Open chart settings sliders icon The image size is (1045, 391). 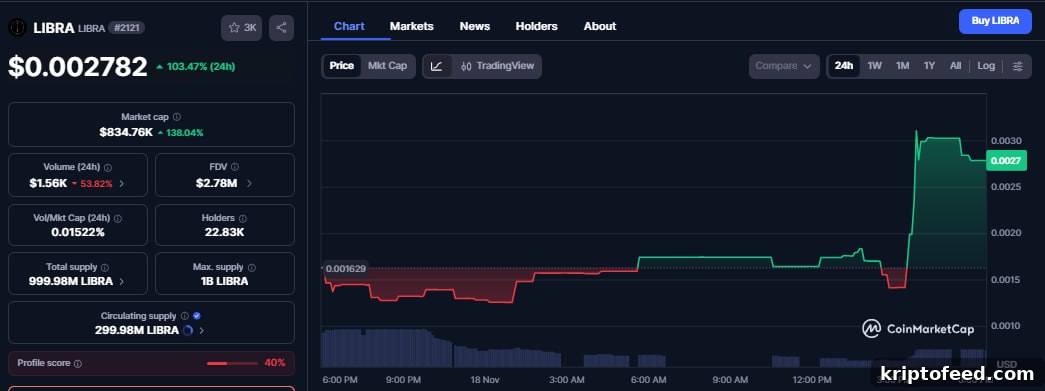1017,66
